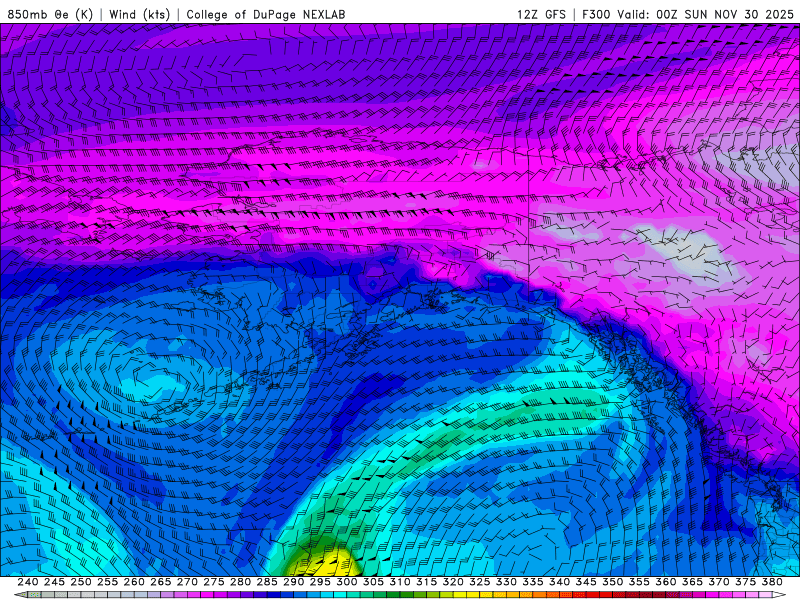
Task: Click the 350 scale label
Action: [612, 582]
